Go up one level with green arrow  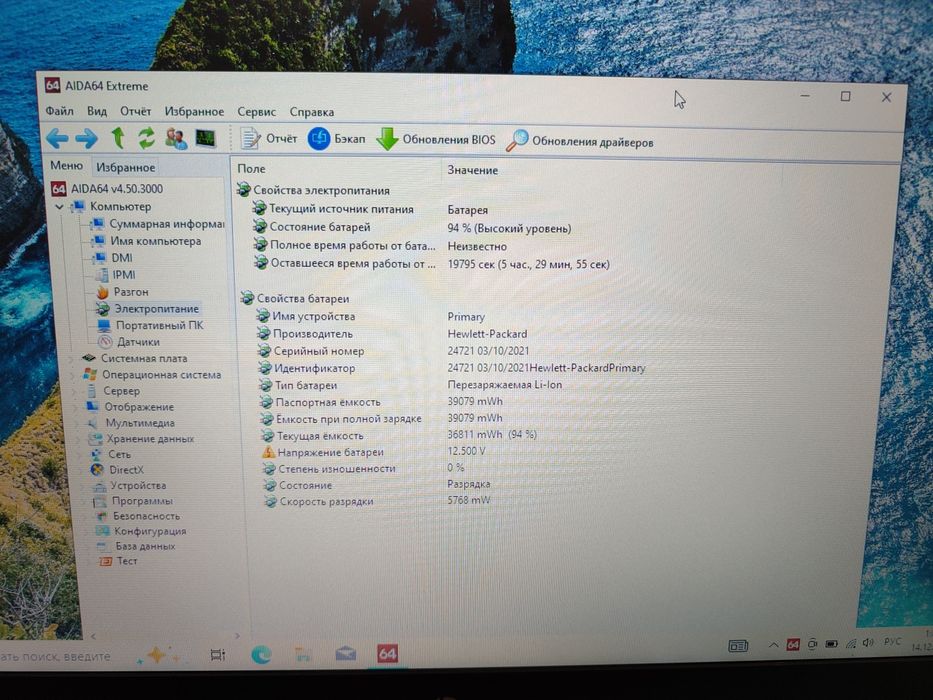(118, 138)
